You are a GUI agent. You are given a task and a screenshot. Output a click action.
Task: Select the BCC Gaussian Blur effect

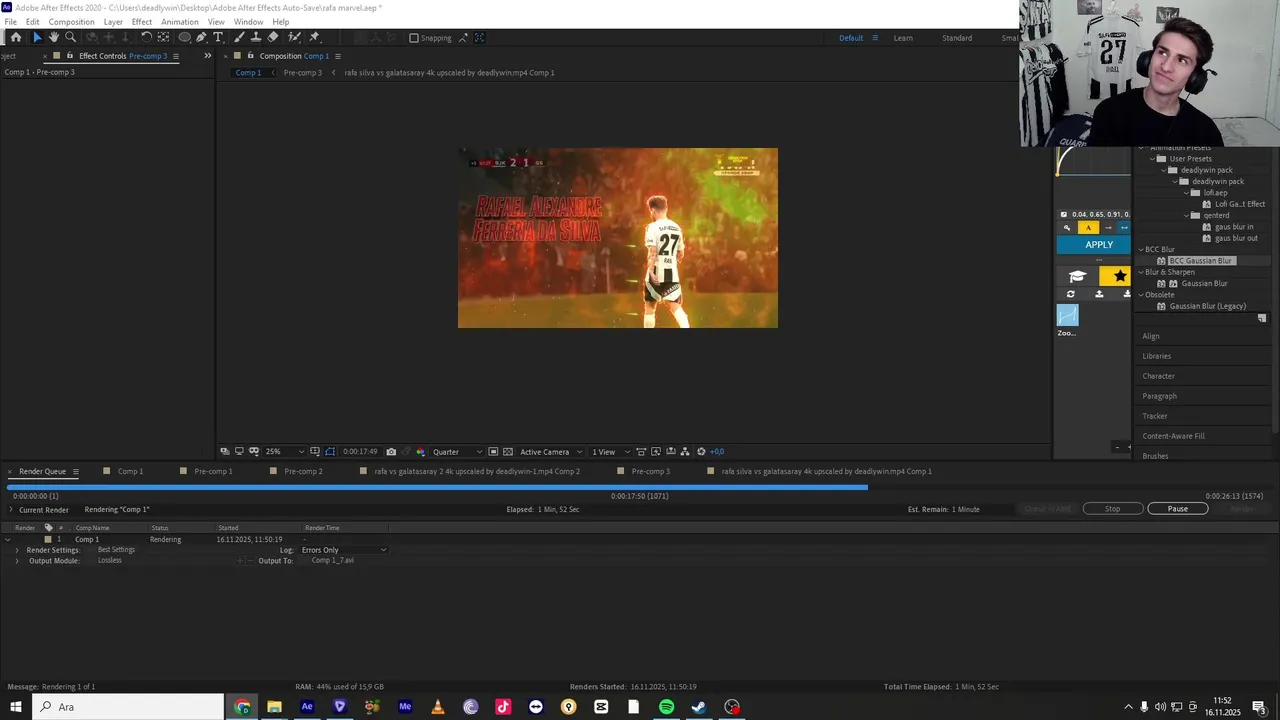pos(1201,261)
